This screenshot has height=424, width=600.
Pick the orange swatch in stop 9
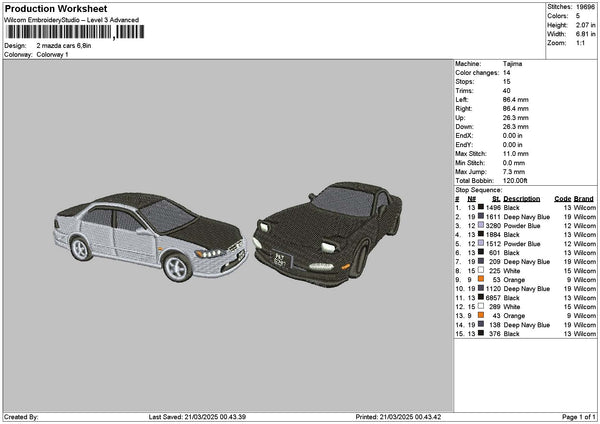(482, 279)
